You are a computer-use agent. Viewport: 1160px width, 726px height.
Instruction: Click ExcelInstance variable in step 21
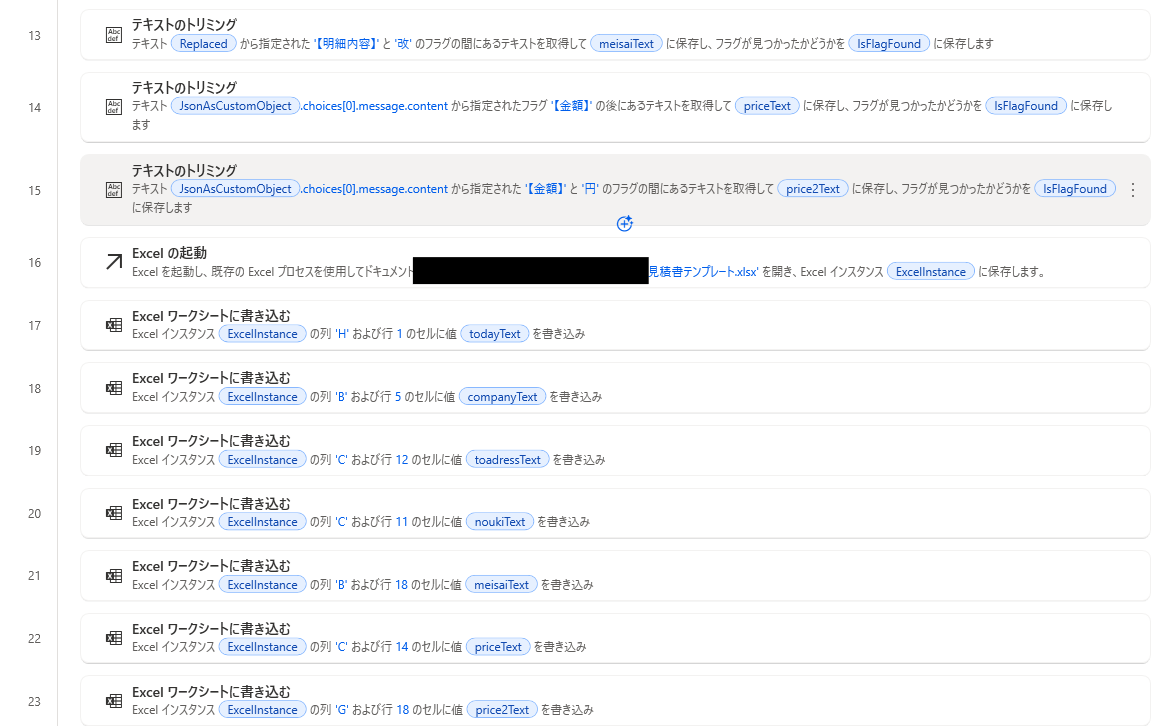click(262, 585)
